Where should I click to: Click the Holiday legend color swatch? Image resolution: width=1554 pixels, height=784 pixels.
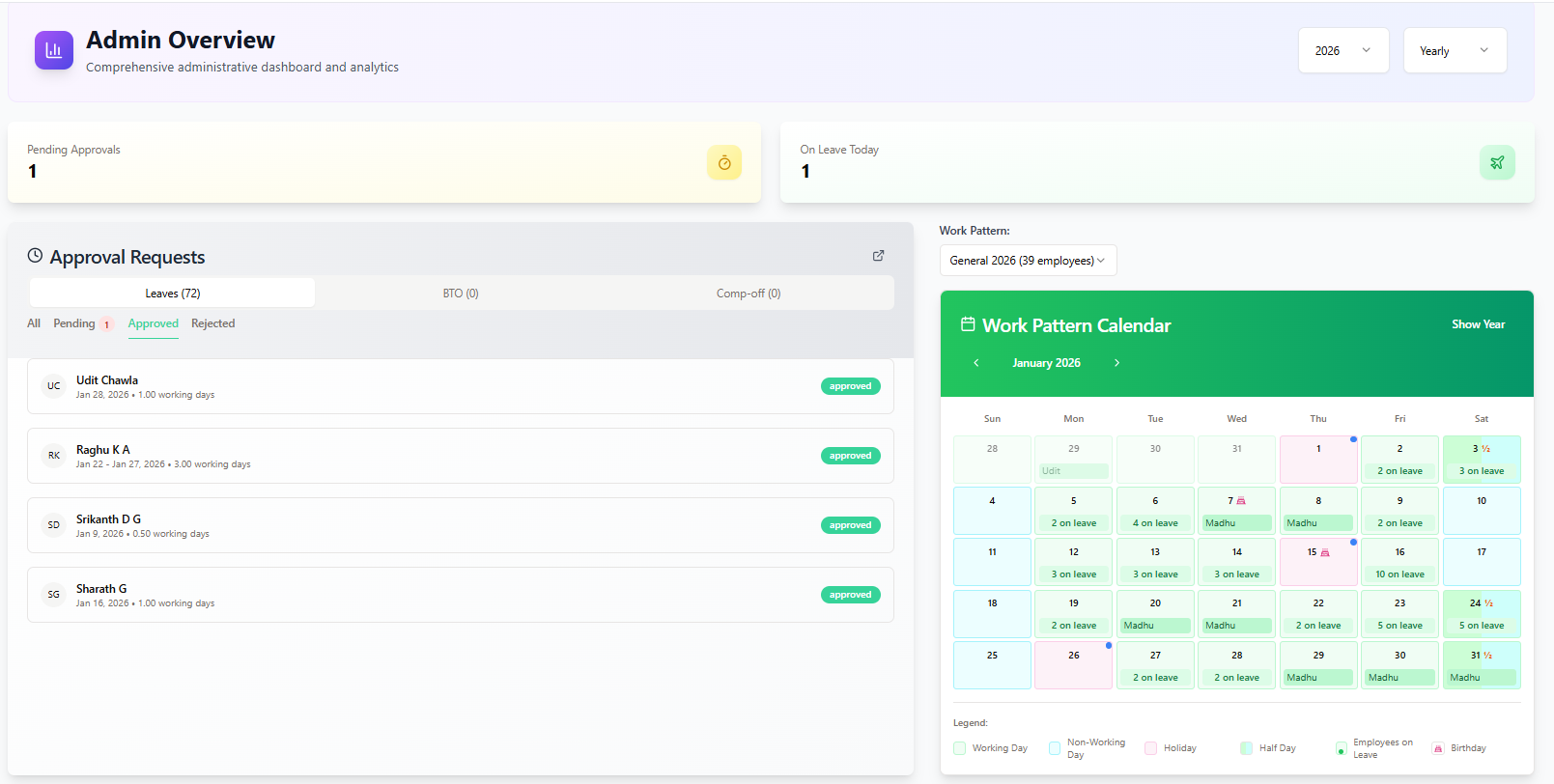pyautogui.click(x=1150, y=748)
